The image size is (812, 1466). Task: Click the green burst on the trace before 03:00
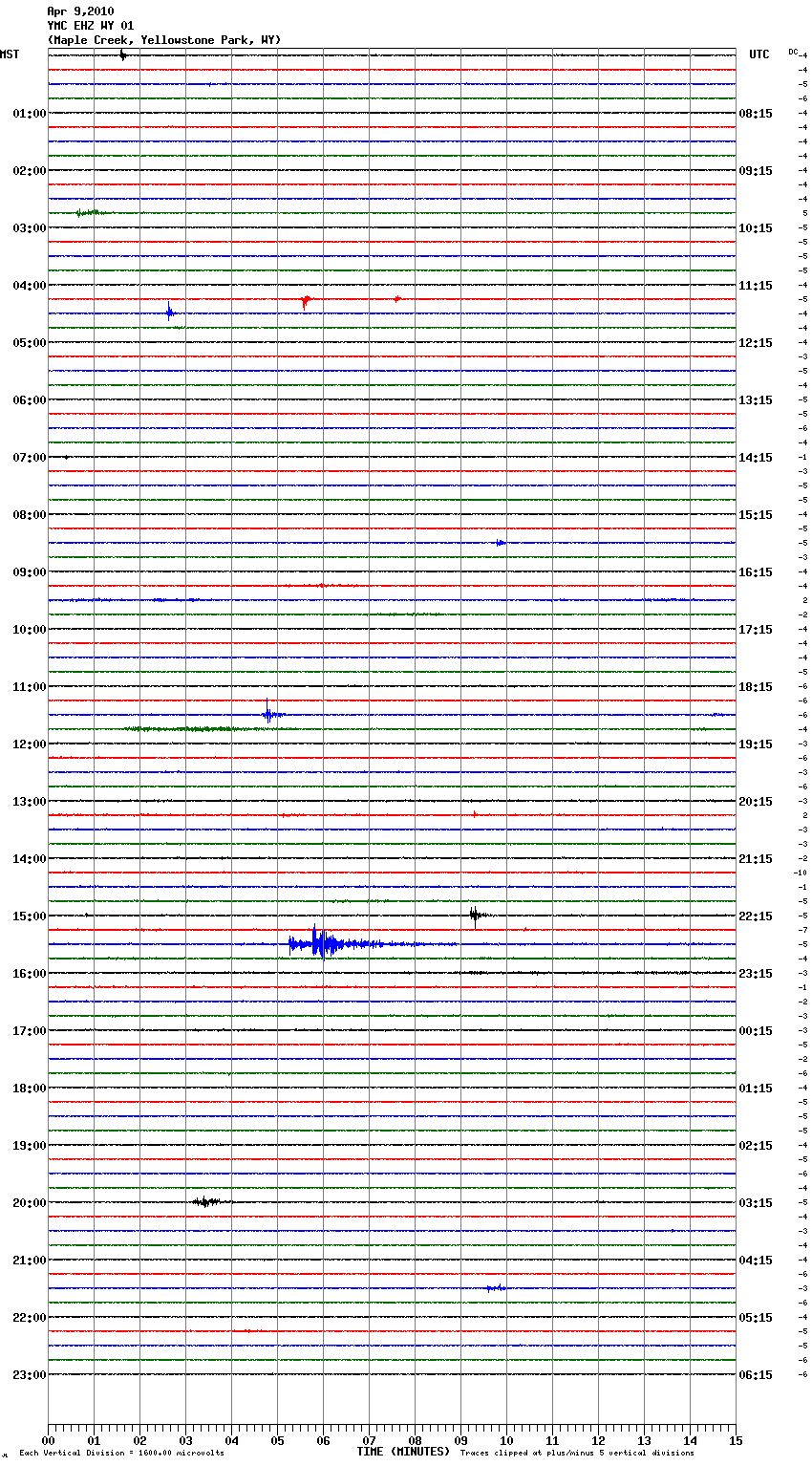click(91, 212)
